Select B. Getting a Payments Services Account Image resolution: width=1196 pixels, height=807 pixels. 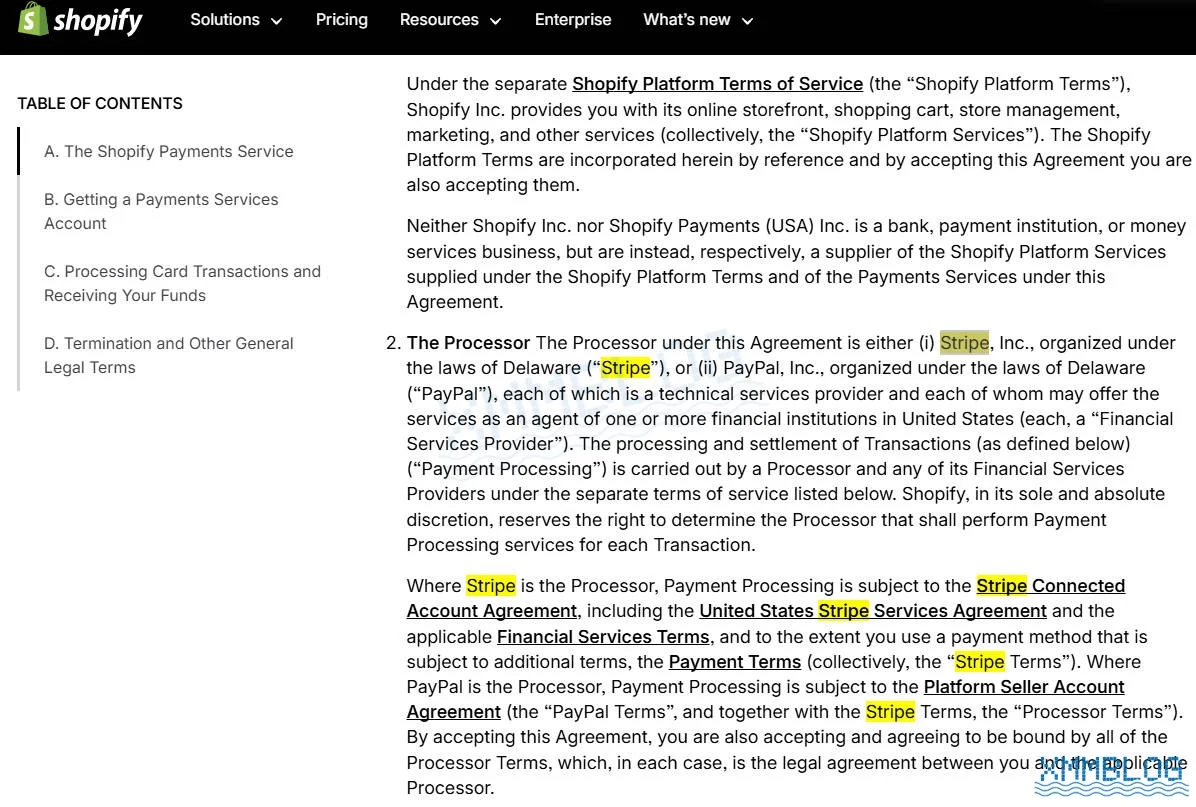click(x=161, y=211)
